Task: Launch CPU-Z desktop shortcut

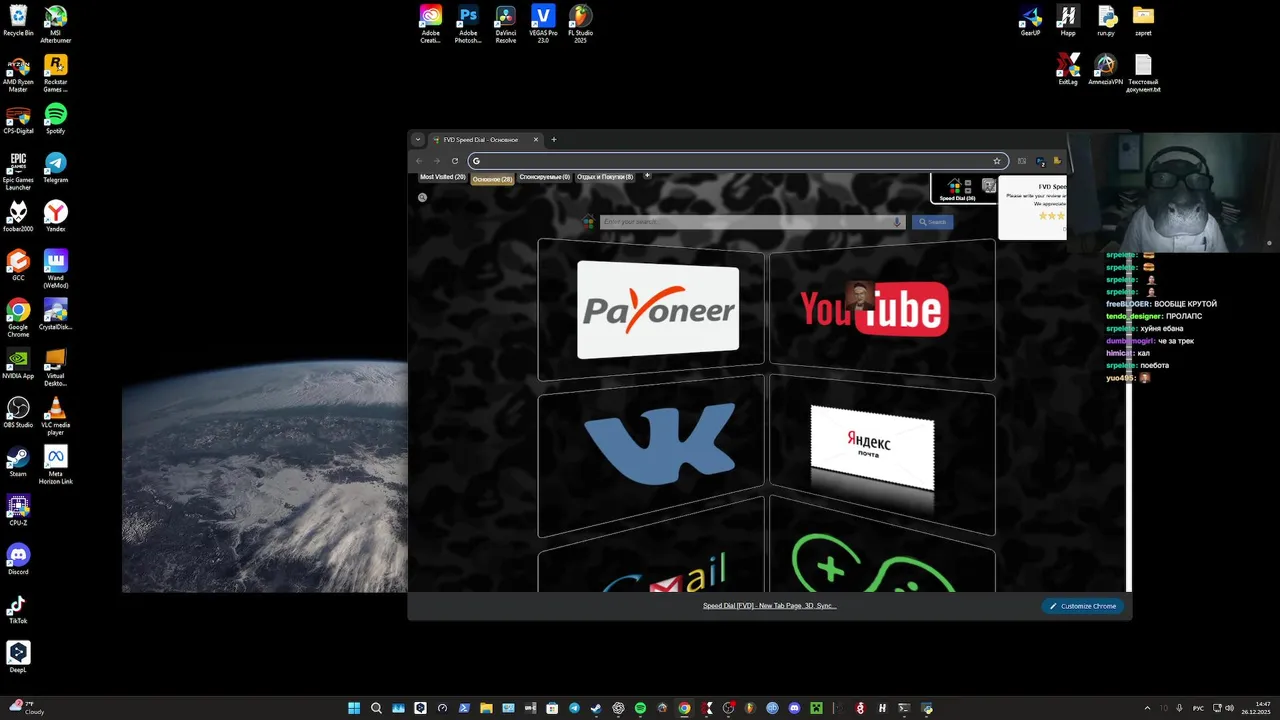Action: tap(18, 510)
